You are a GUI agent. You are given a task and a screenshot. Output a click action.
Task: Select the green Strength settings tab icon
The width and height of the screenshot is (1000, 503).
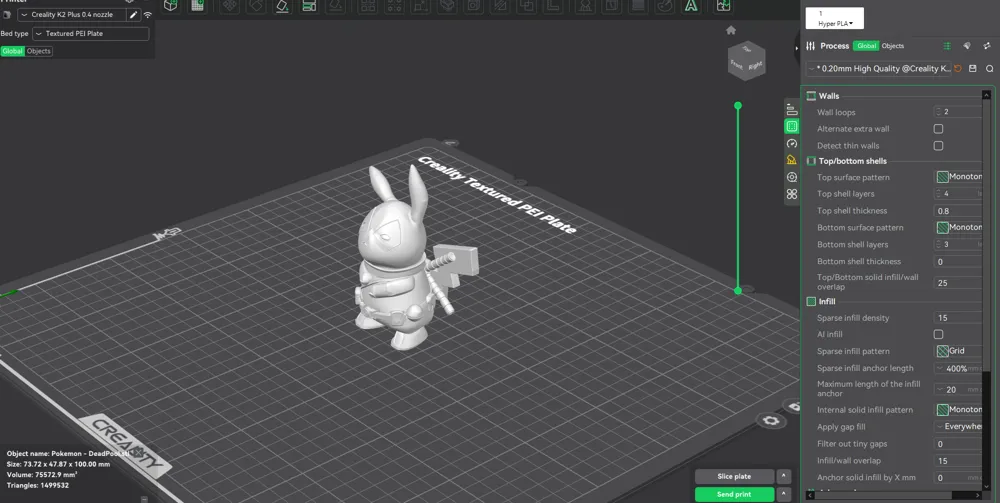pos(792,126)
